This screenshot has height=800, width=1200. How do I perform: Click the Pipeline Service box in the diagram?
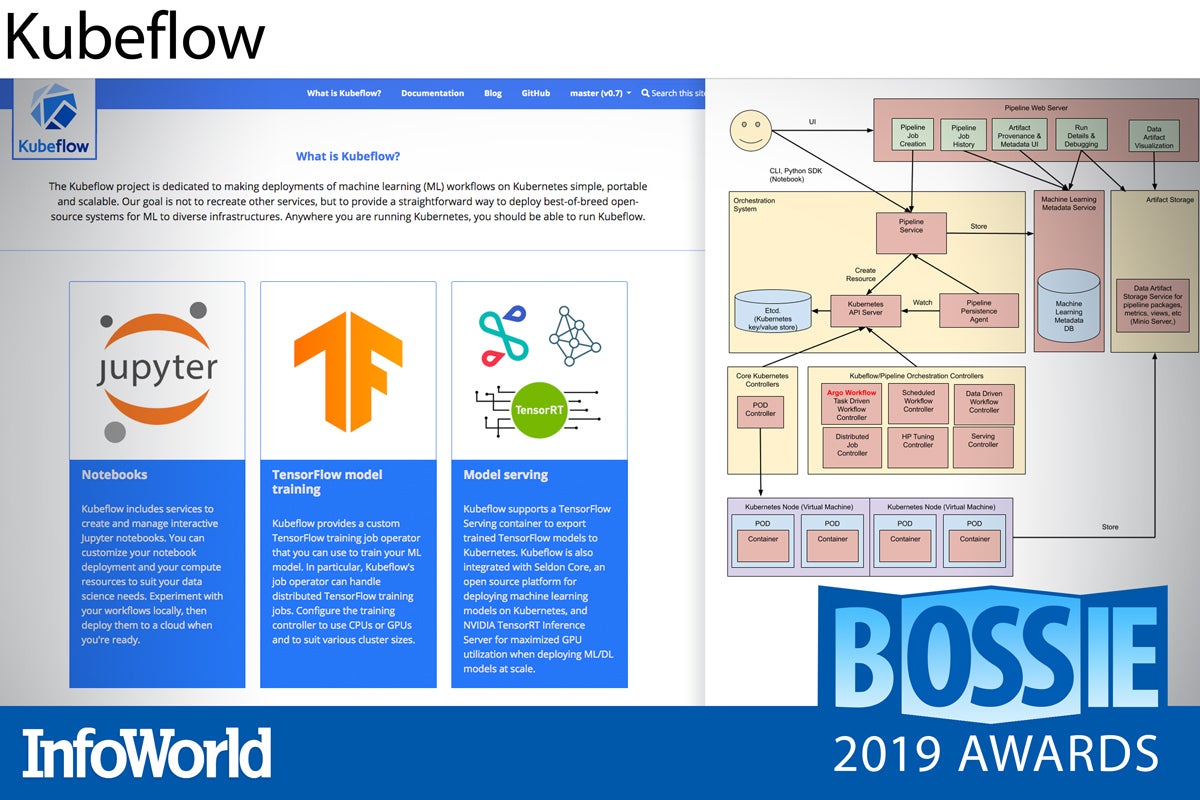point(911,232)
